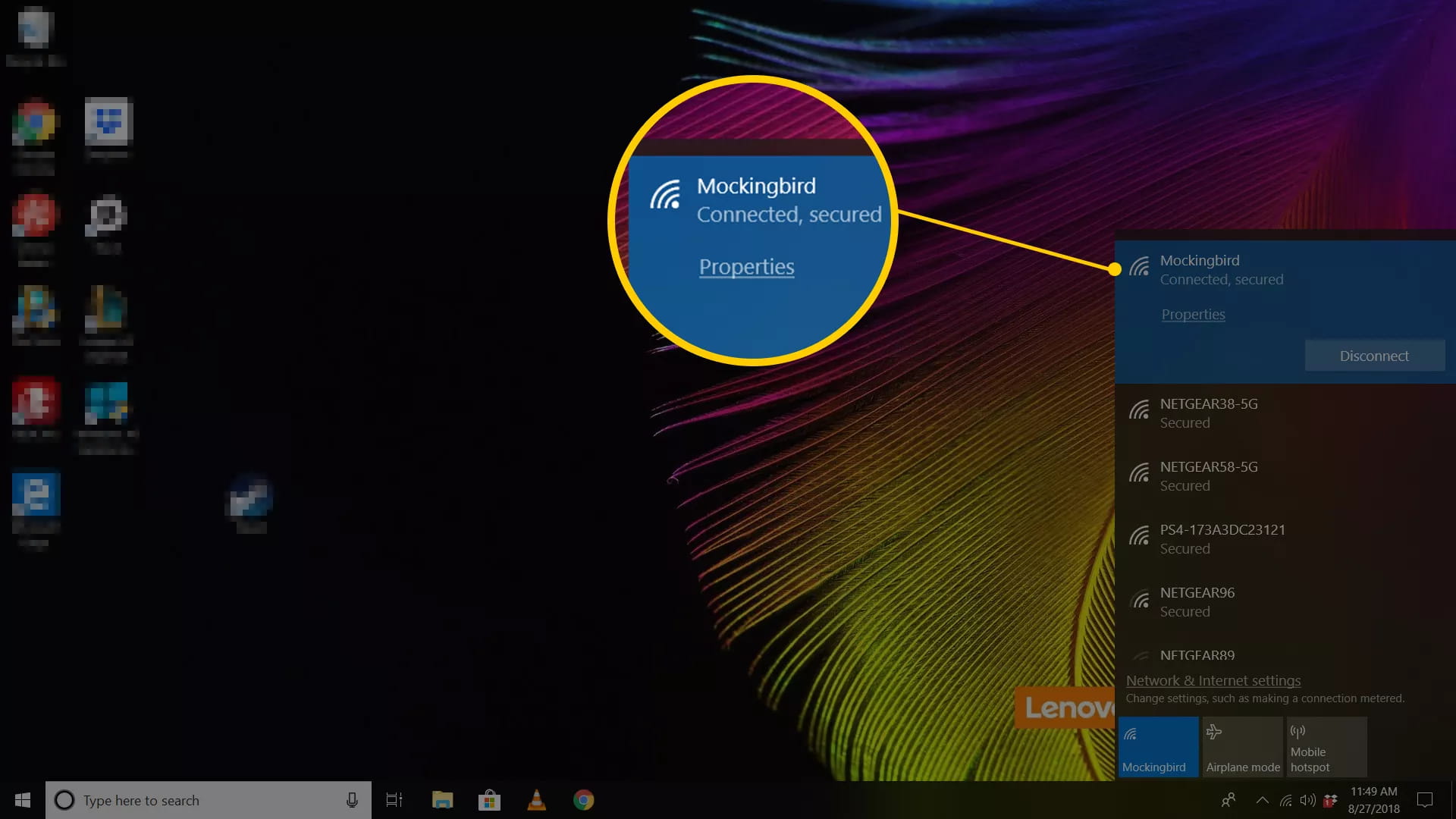Toggle the Mockingbird Wi-Fi quick tile
Viewport: 1456px width, 819px height.
tap(1158, 747)
